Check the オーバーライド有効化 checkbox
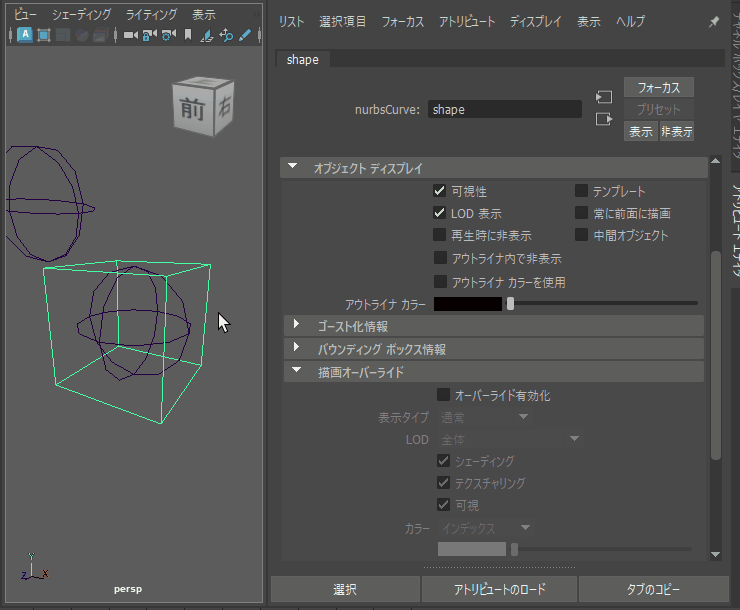 click(443, 395)
